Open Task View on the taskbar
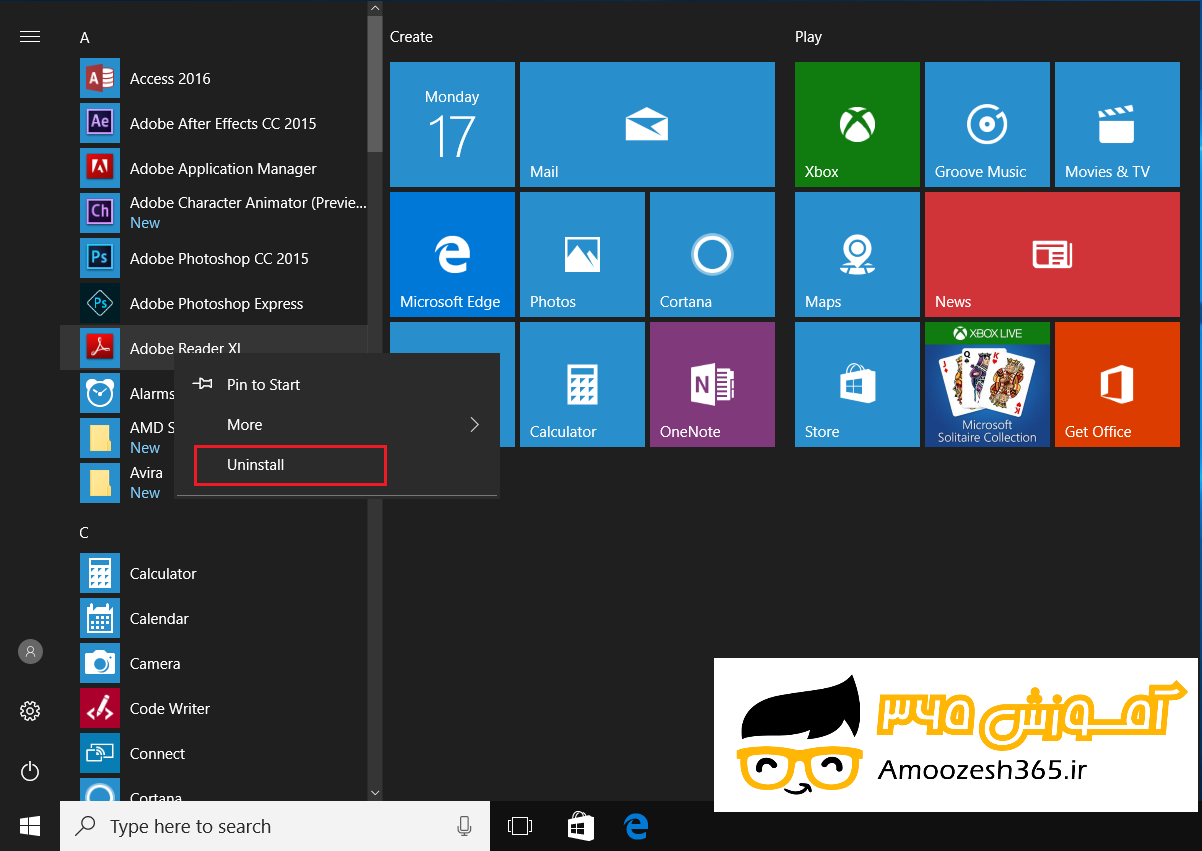 [x=520, y=826]
